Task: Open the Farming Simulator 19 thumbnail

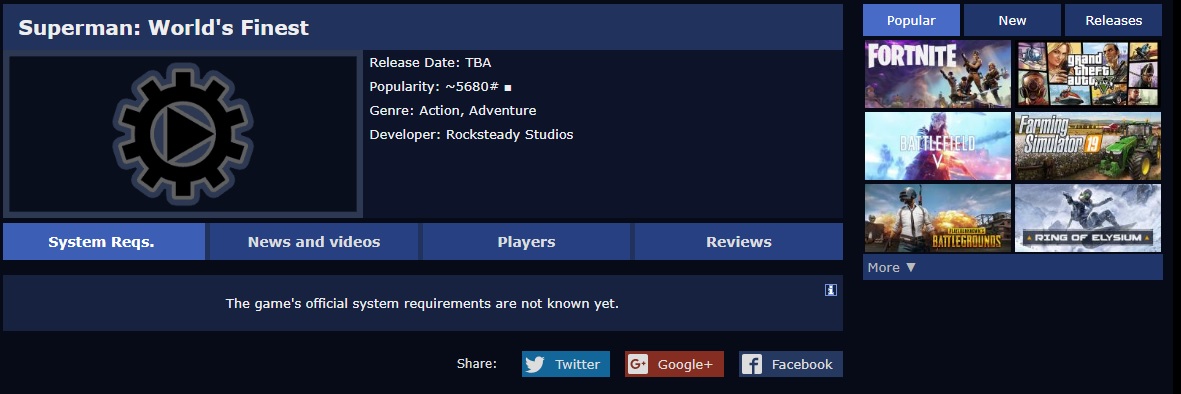Action: pos(1088,146)
